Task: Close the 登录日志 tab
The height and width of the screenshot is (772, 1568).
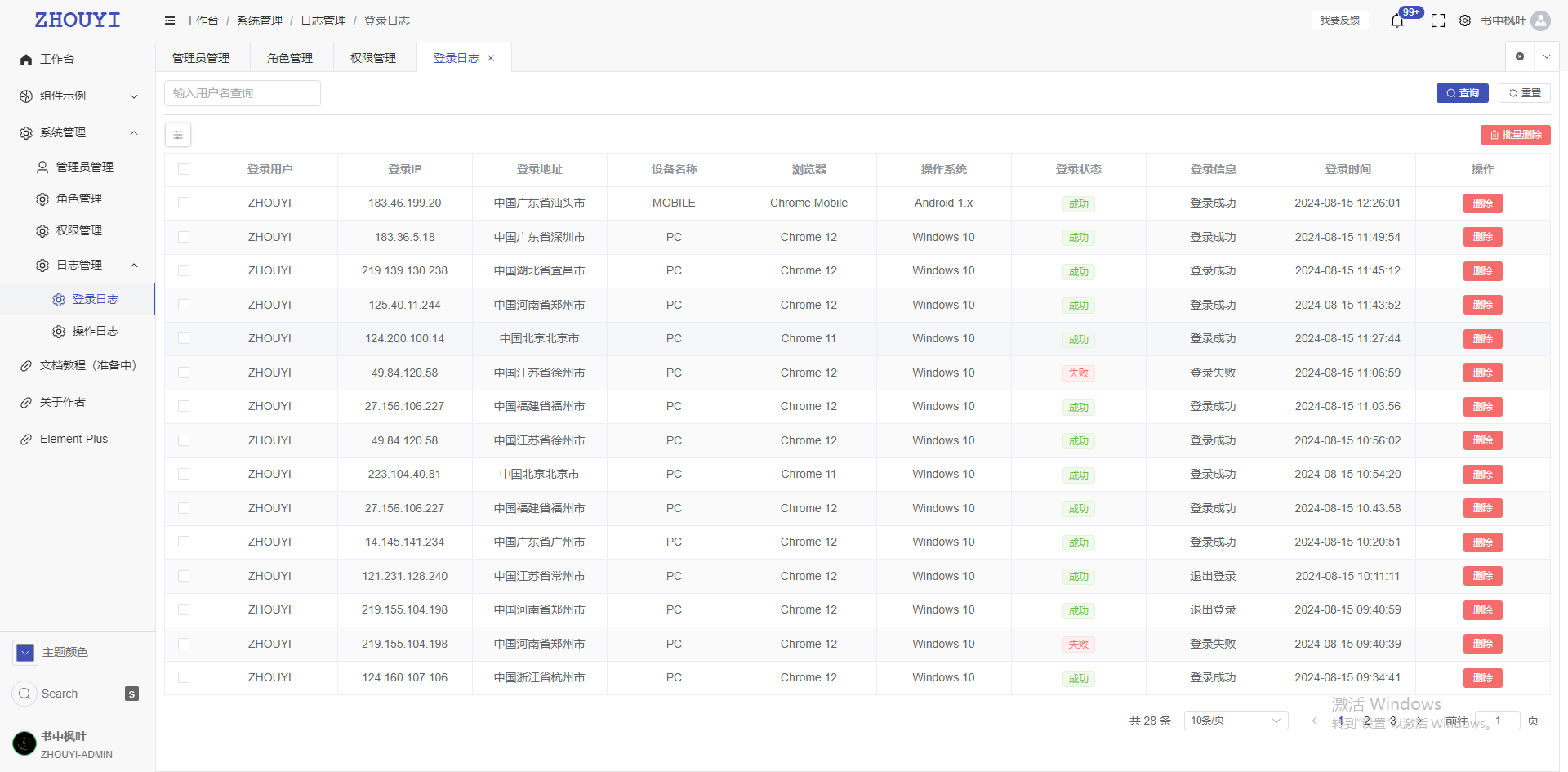Action: pyautogui.click(x=491, y=58)
